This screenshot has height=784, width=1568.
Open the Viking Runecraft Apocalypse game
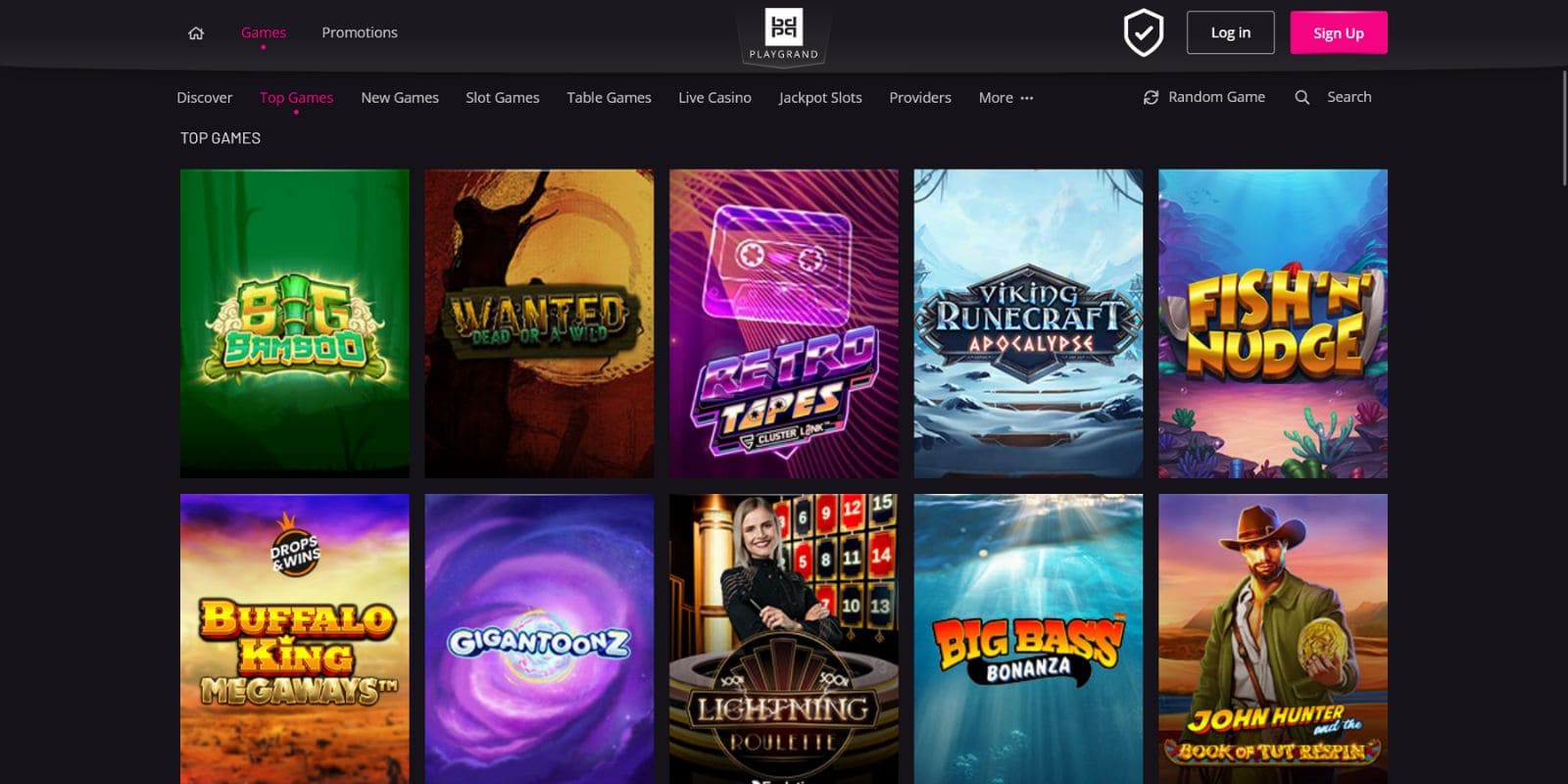tap(1028, 323)
